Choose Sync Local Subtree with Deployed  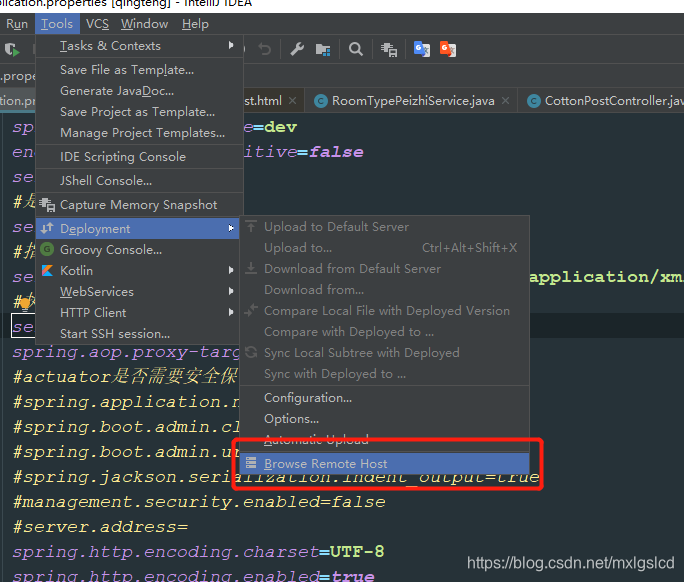coord(384,353)
